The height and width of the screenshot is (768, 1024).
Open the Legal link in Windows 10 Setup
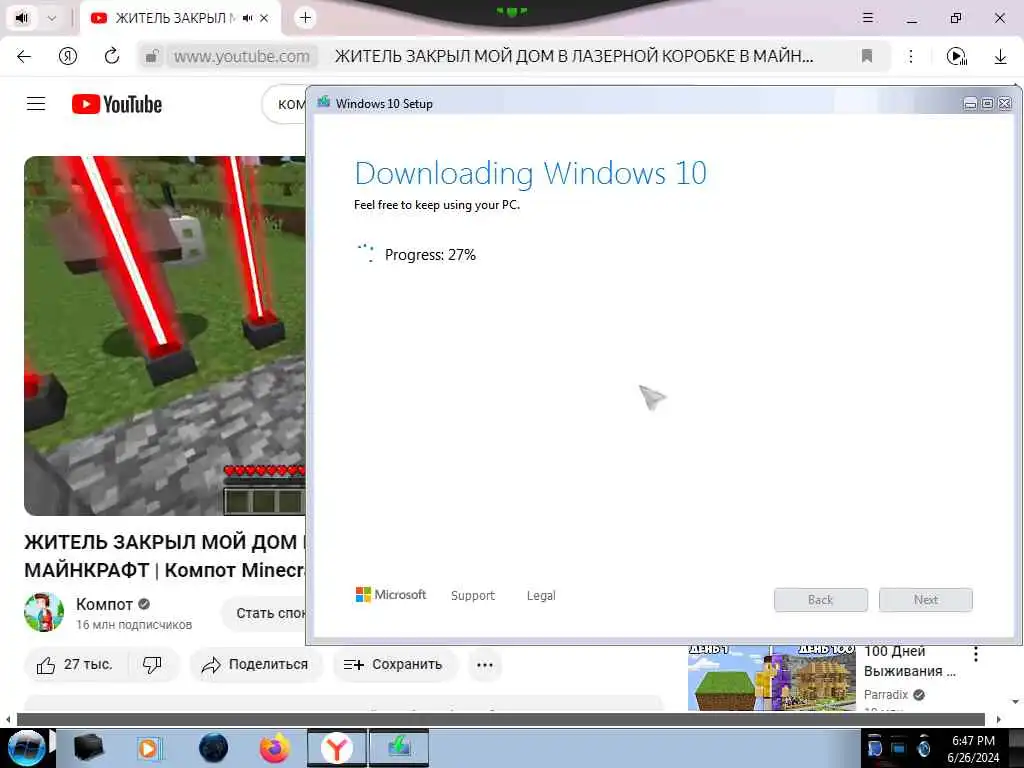click(x=541, y=595)
